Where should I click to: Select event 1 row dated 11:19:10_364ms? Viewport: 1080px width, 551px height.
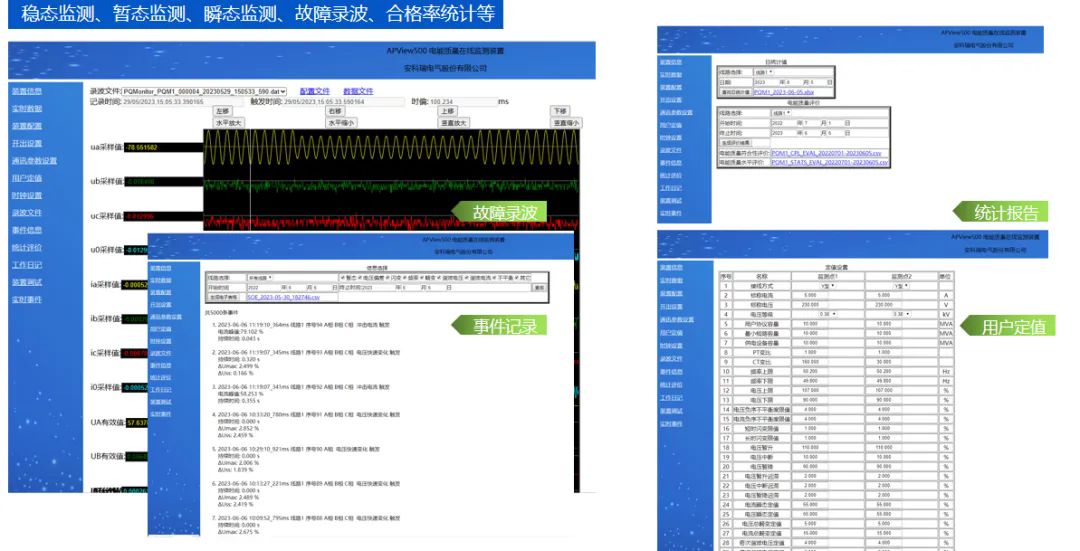(306, 324)
